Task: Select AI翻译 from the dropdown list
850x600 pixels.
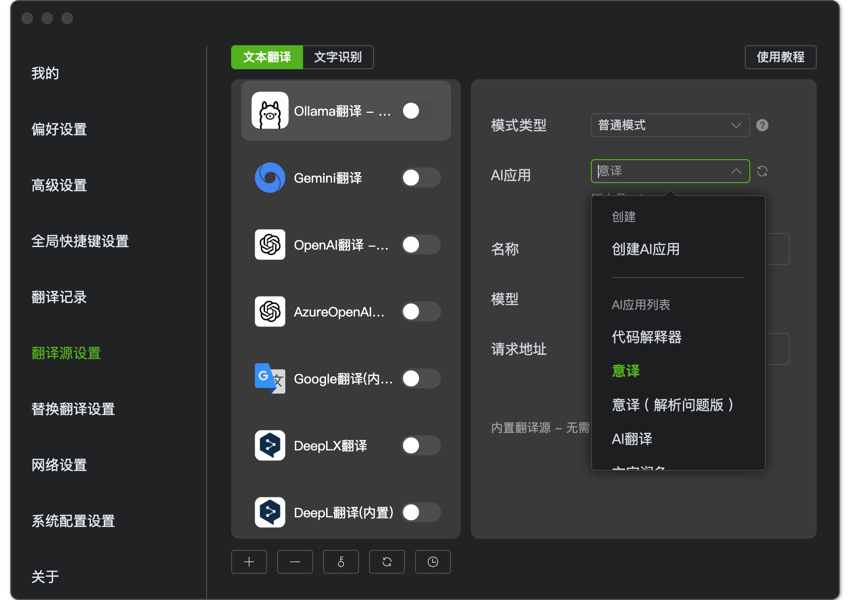Action: (632, 439)
